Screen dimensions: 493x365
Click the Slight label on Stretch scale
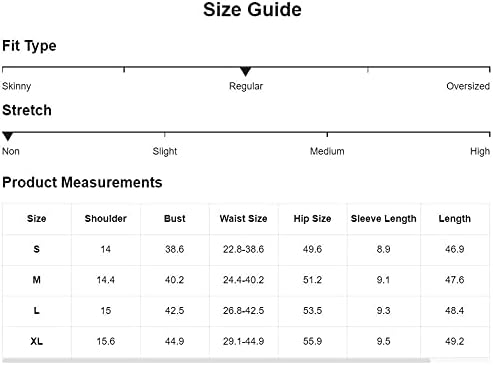[x=165, y=152]
